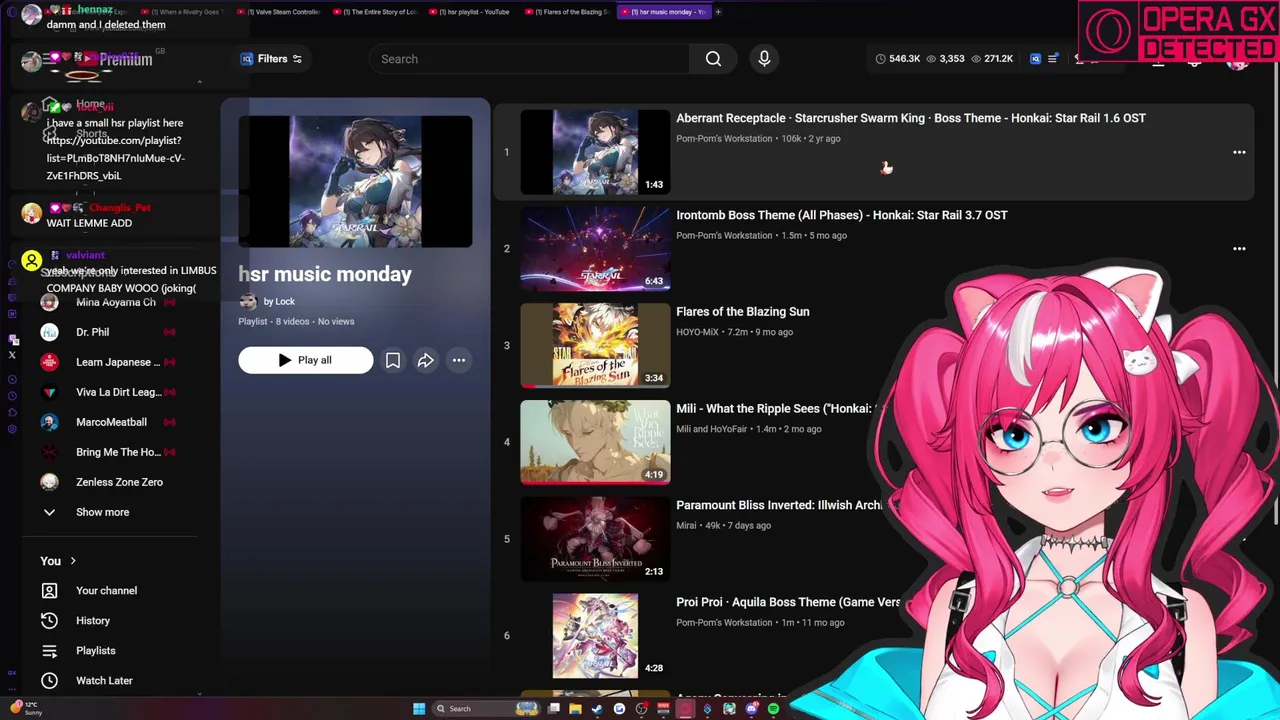Open options for Aberrant Receptacle video

(x=1239, y=152)
